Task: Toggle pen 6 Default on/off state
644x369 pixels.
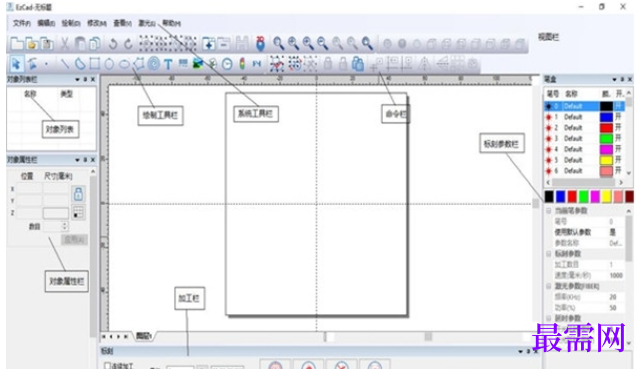Action: [618, 170]
